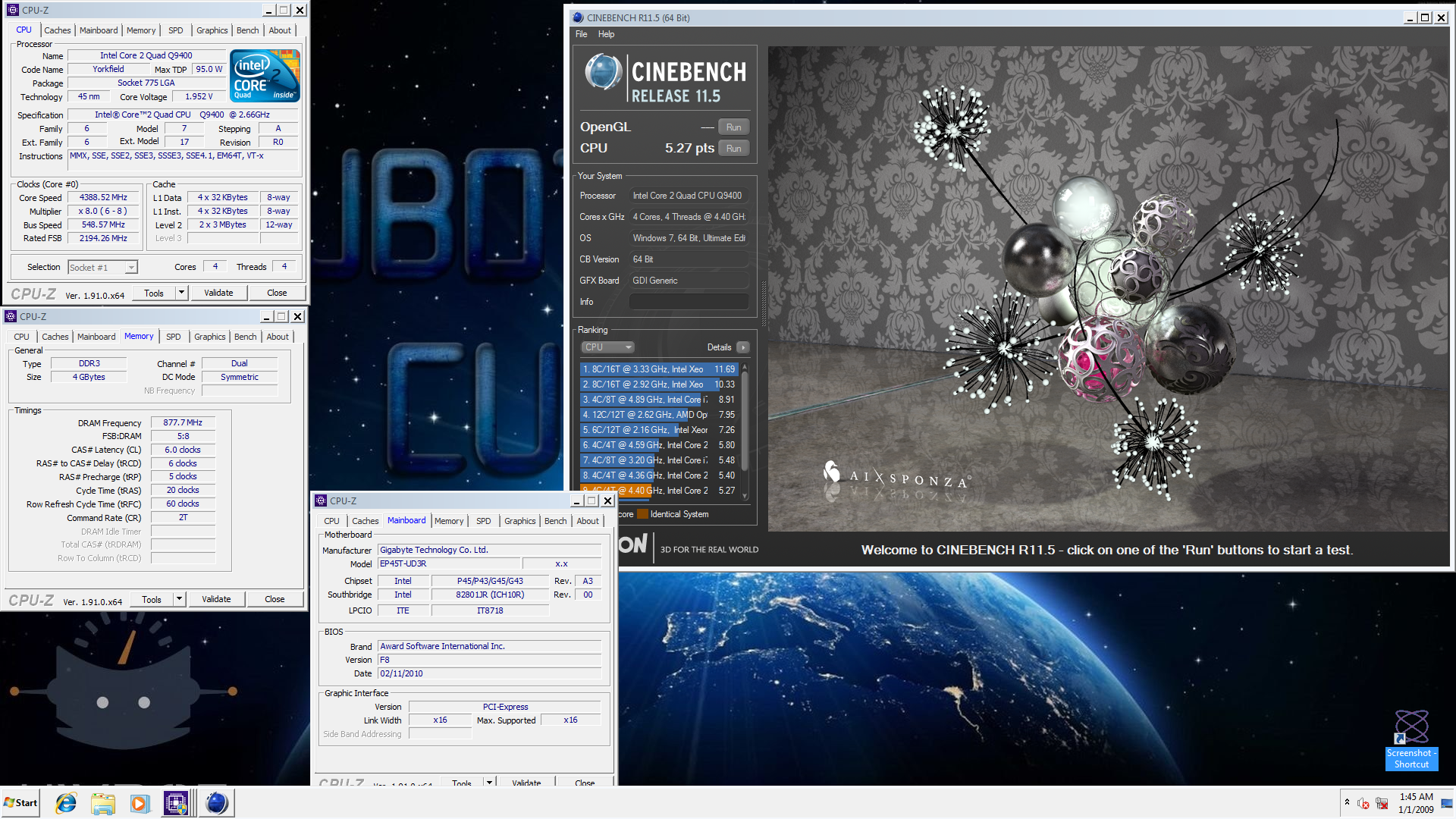1456x819 pixels.
Task: Click the Cinebench processor field Q9400
Action: pyautogui.click(x=689, y=196)
